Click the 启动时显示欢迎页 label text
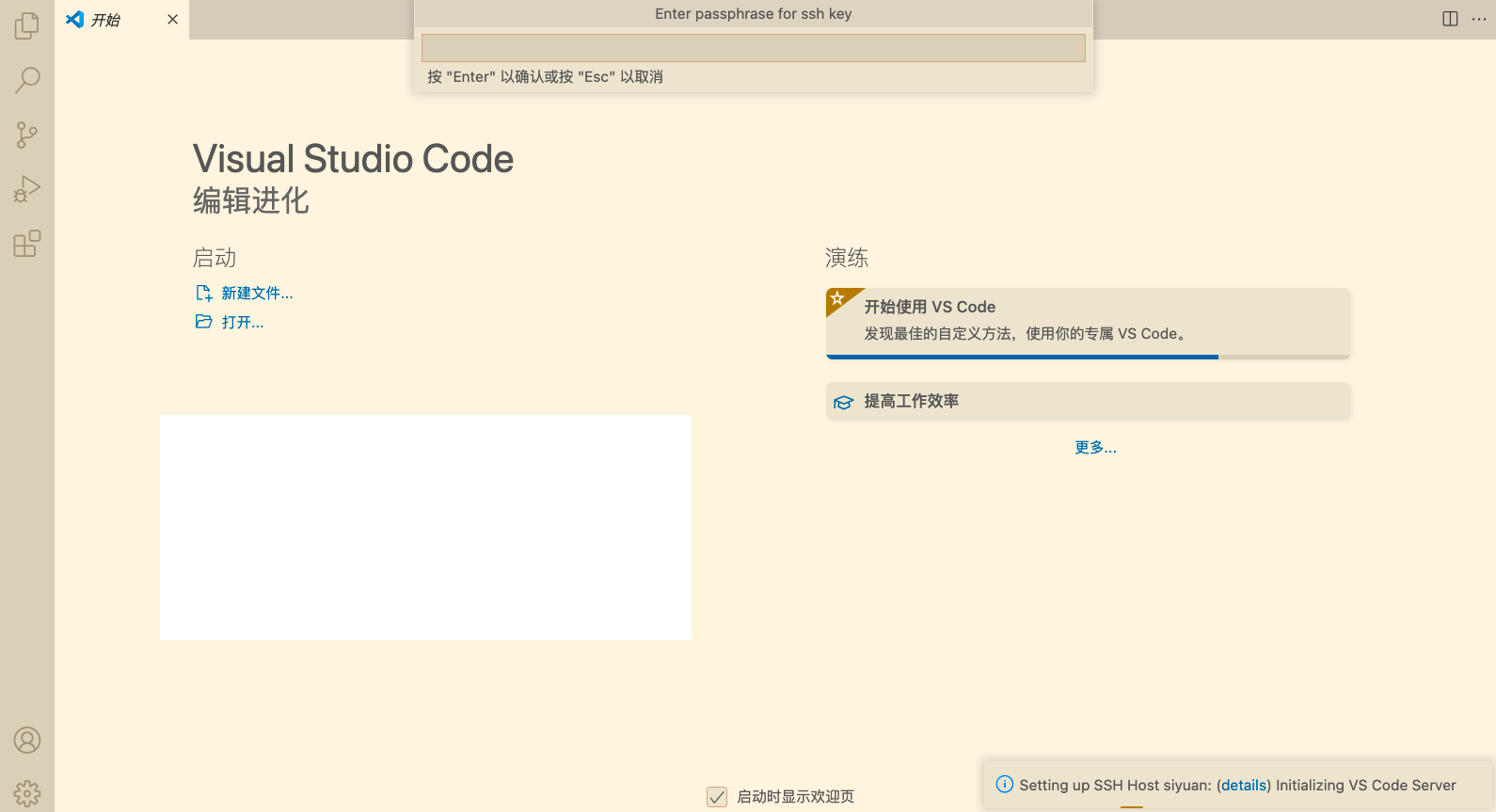This screenshot has width=1496, height=812. click(796, 797)
